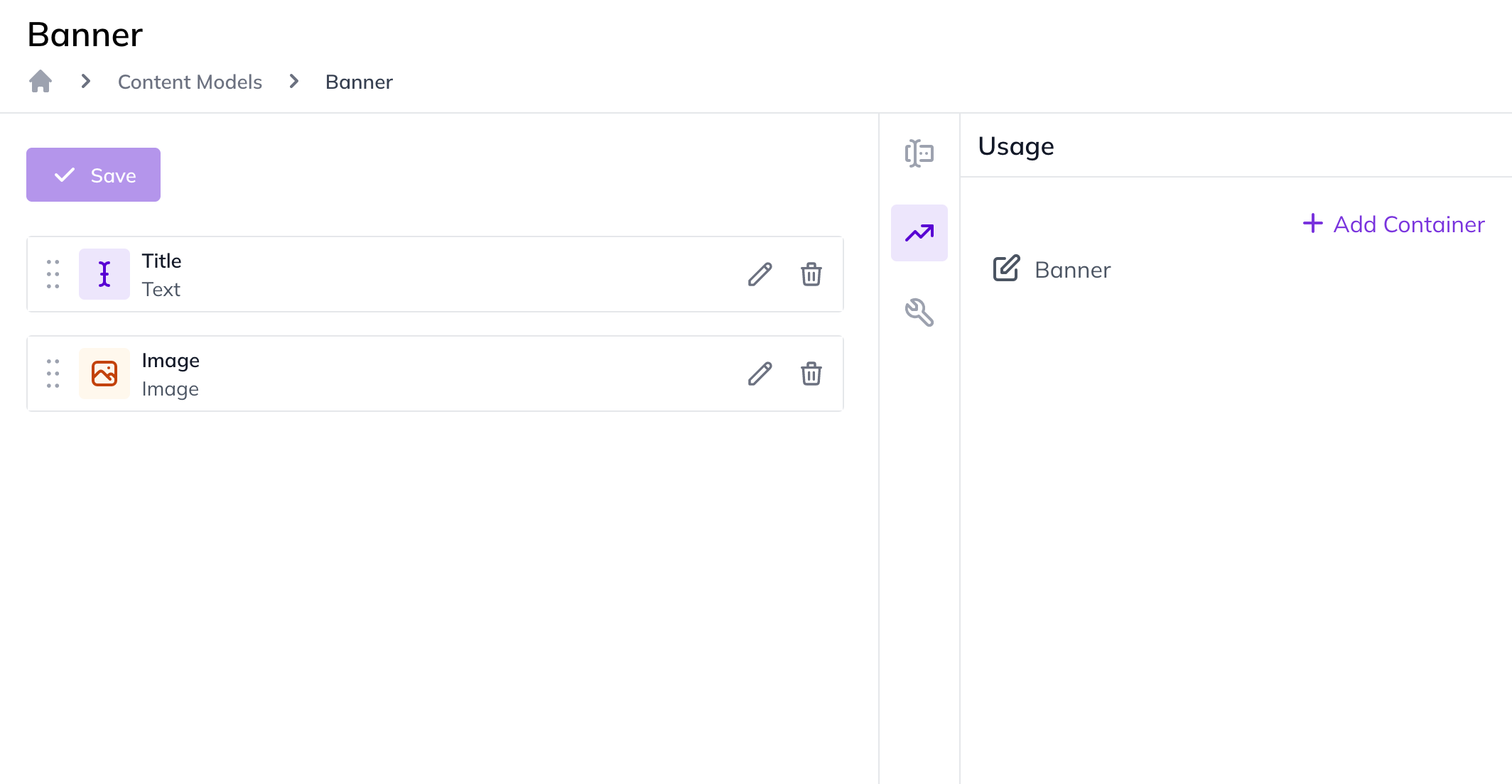Click the Usage panel heading

tap(1016, 146)
